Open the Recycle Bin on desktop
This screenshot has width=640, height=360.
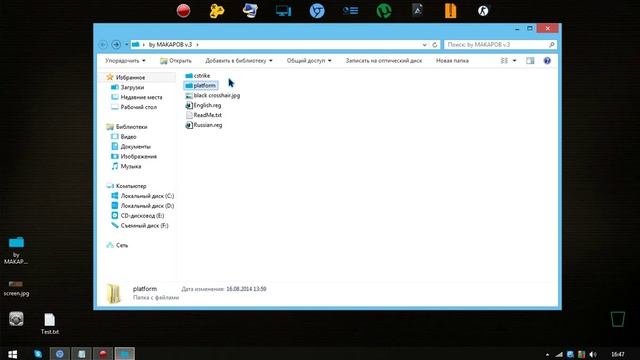point(618,319)
